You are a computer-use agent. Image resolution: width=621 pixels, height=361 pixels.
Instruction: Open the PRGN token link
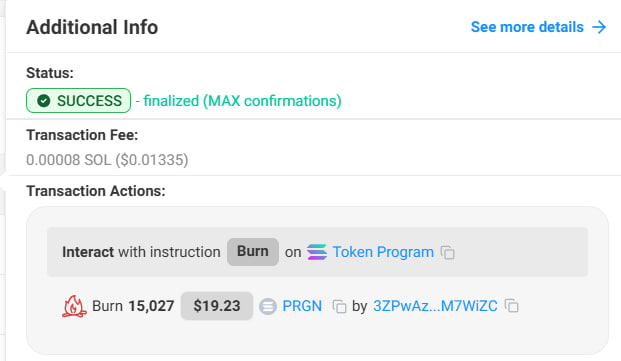click(302, 306)
